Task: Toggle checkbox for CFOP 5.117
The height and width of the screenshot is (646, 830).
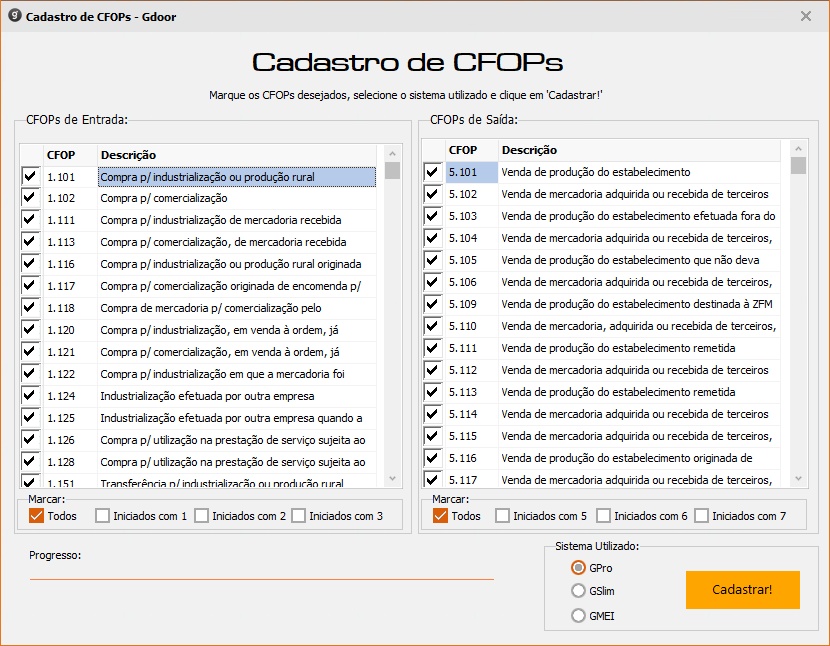Action: (432, 479)
